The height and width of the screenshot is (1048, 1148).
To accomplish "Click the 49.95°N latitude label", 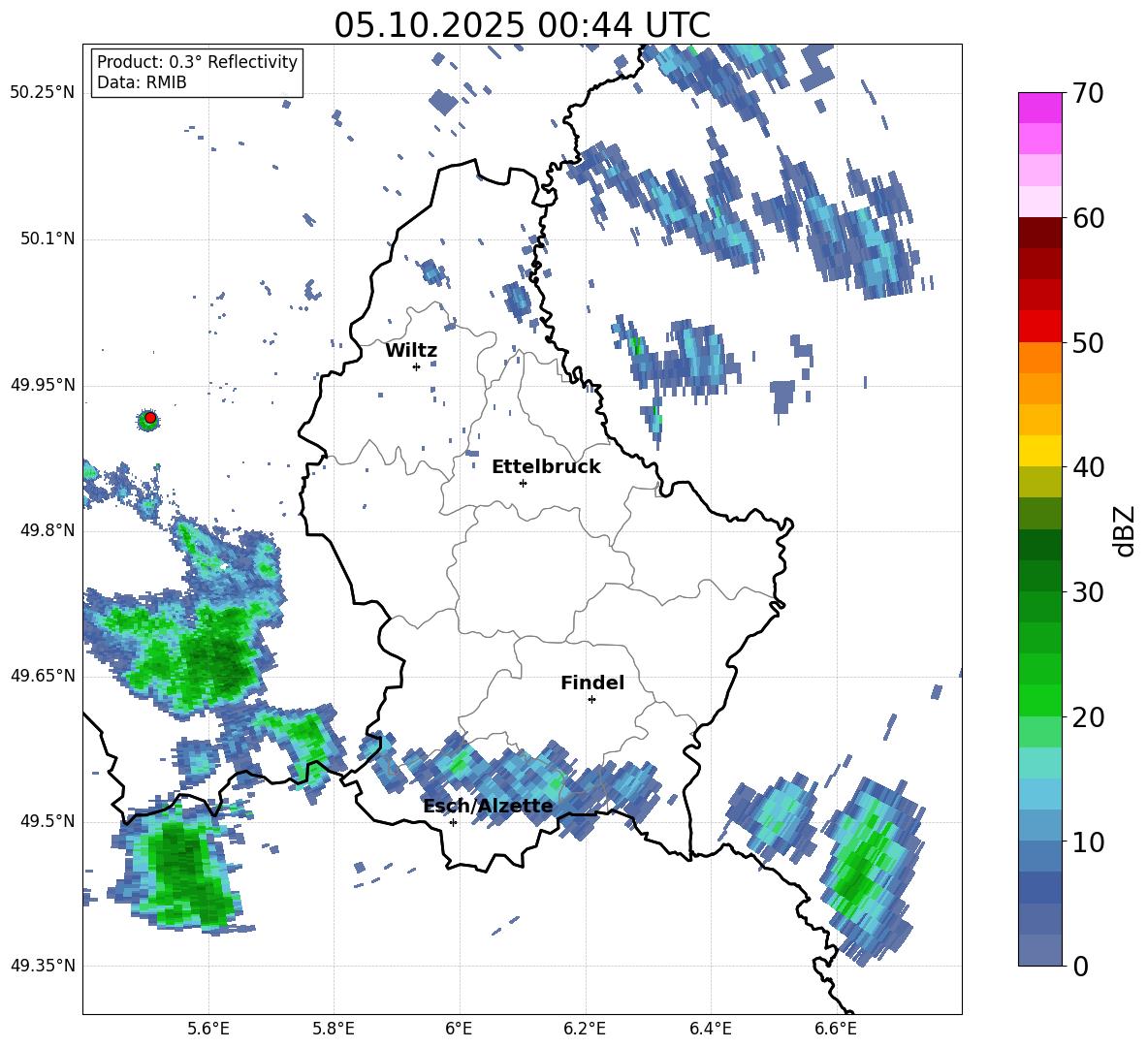I will [43, 385].
